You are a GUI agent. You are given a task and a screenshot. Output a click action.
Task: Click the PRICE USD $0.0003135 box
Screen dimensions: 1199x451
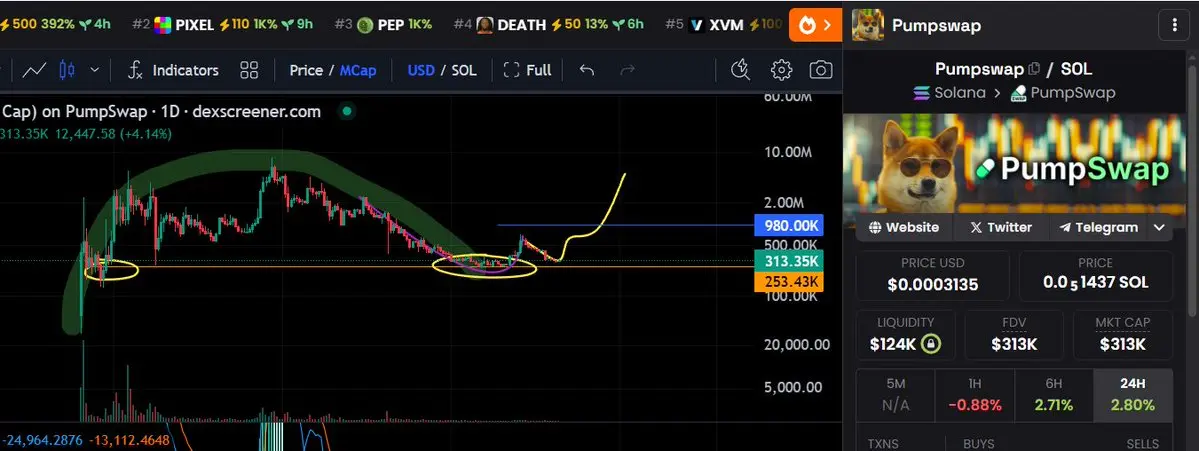pos(932,275)
